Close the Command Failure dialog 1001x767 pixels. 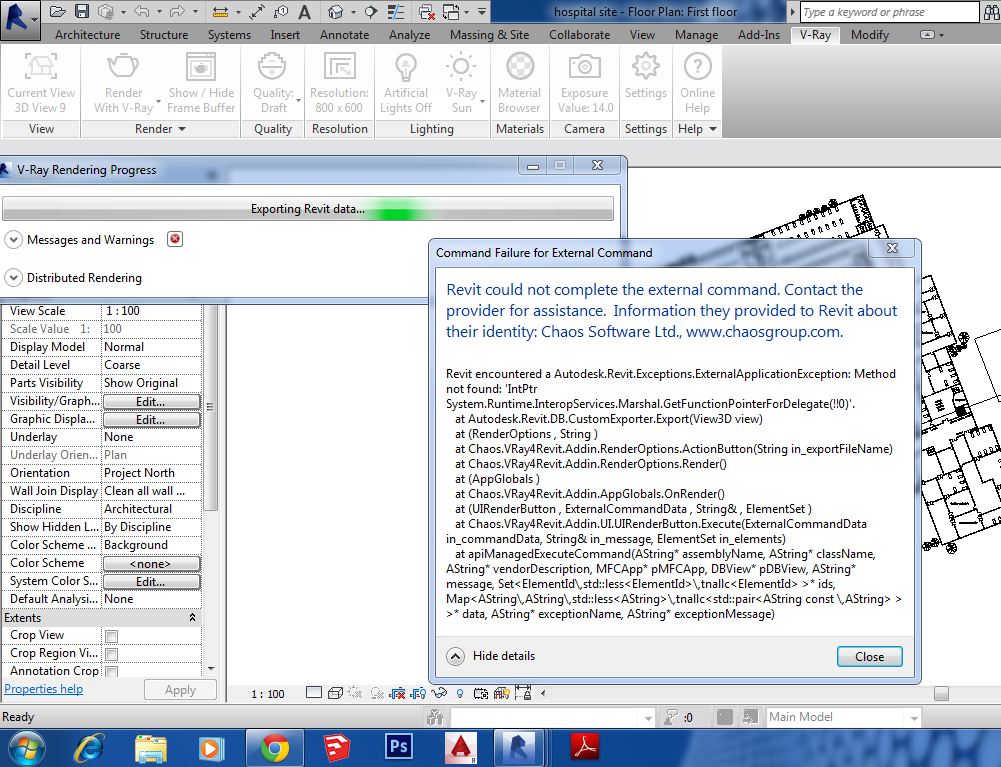pos(869,657)
